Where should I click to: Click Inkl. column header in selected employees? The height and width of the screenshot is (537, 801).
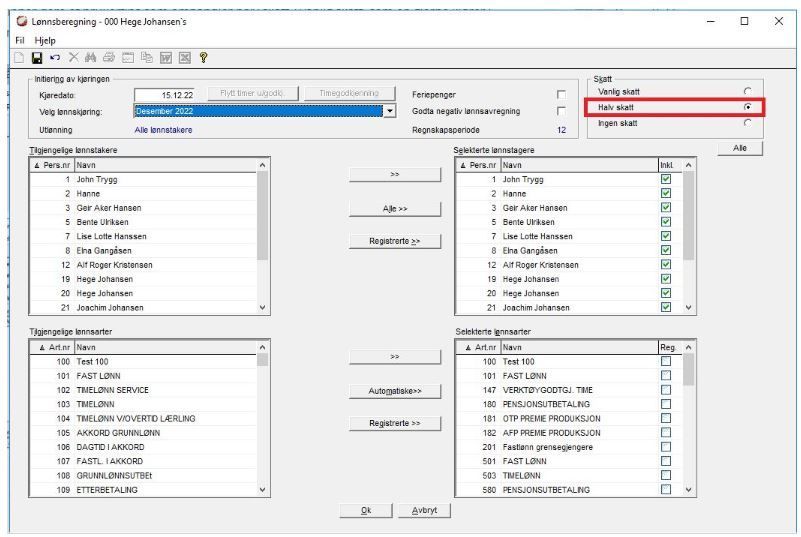pos(670,165)
